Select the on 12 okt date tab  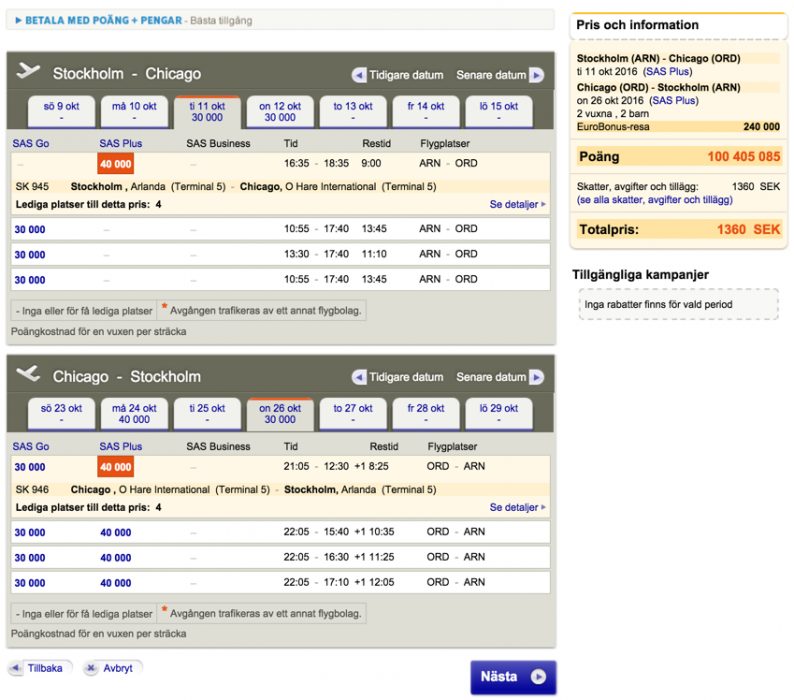point(279,111)
